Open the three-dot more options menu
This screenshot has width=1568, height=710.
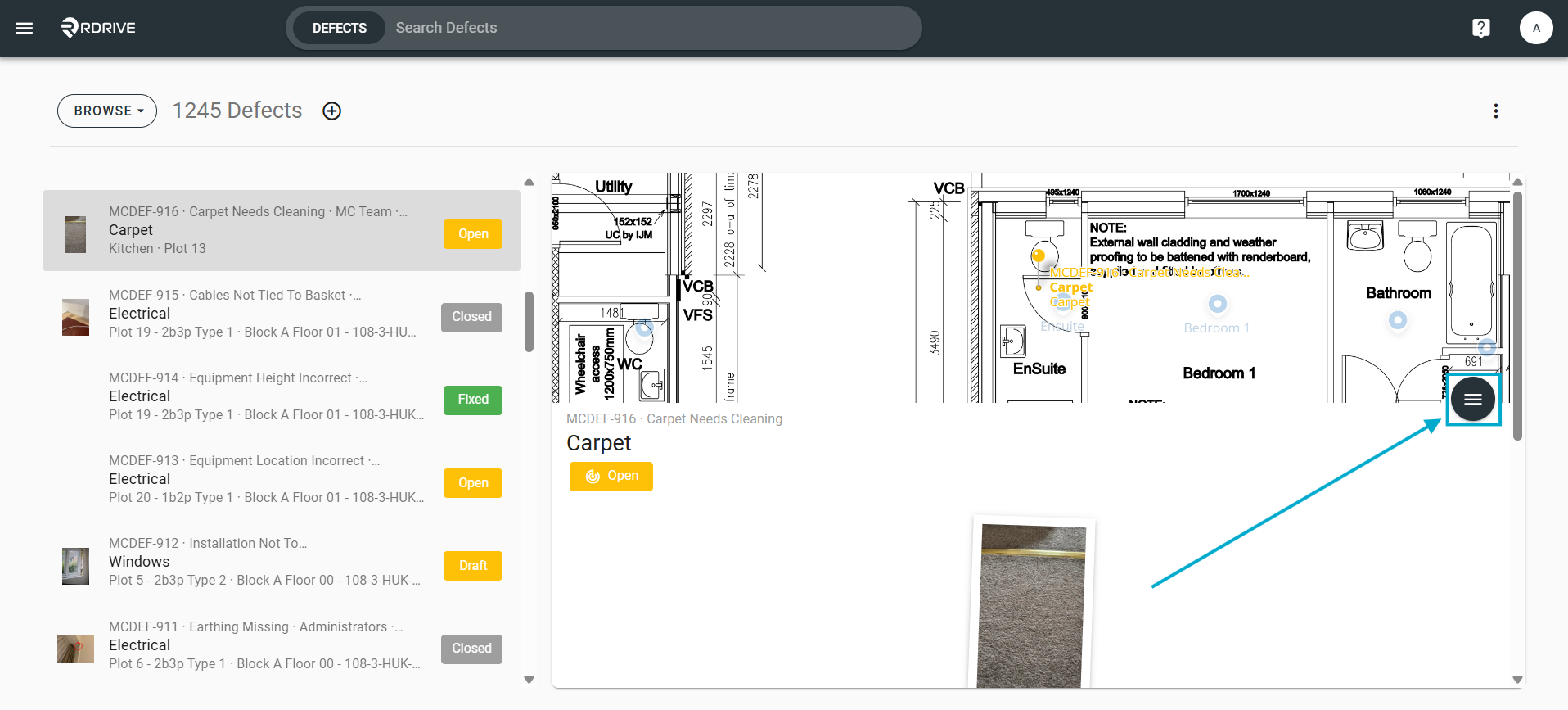1496,111
